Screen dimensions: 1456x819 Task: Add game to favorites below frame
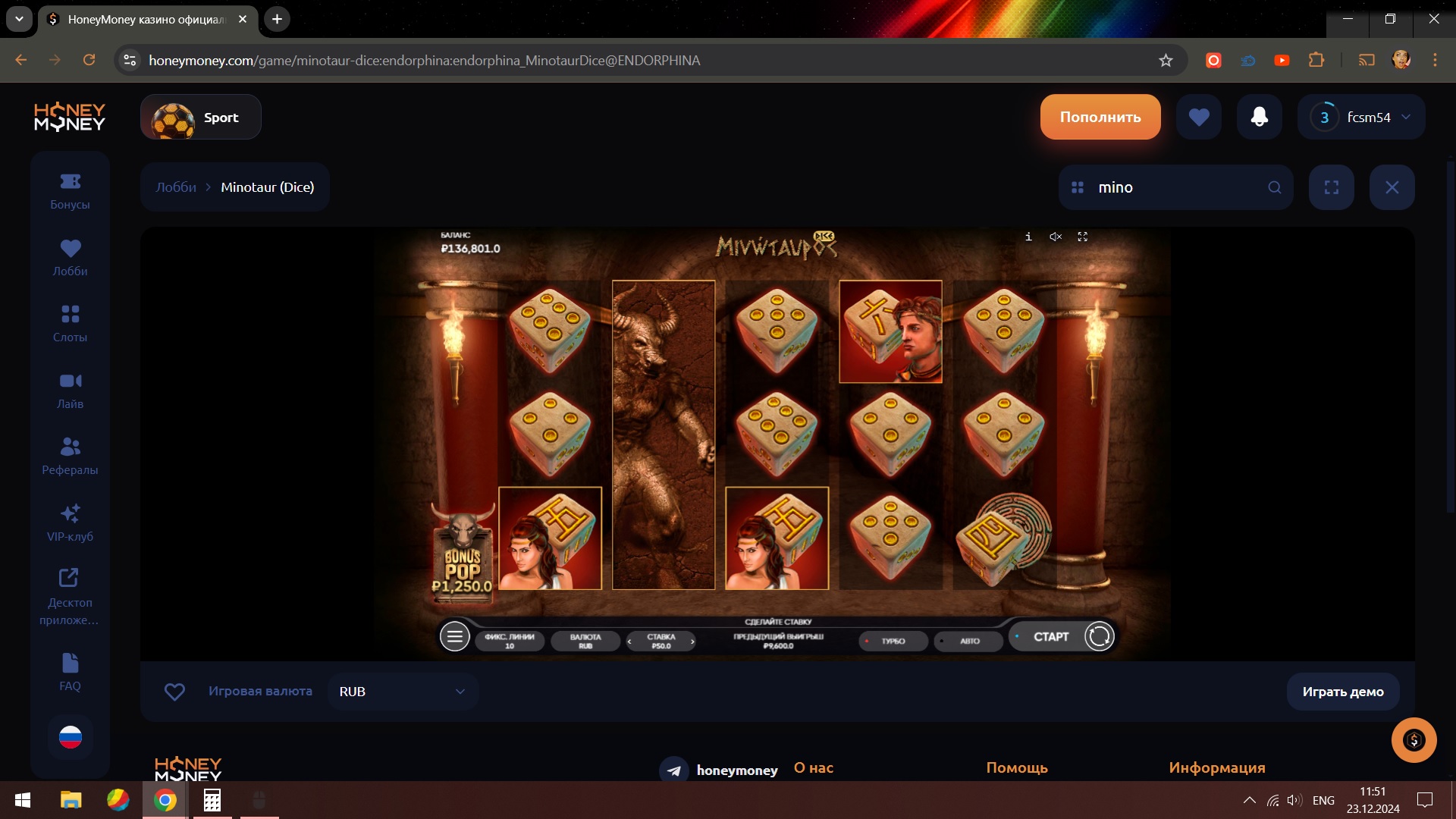(174, 692)
